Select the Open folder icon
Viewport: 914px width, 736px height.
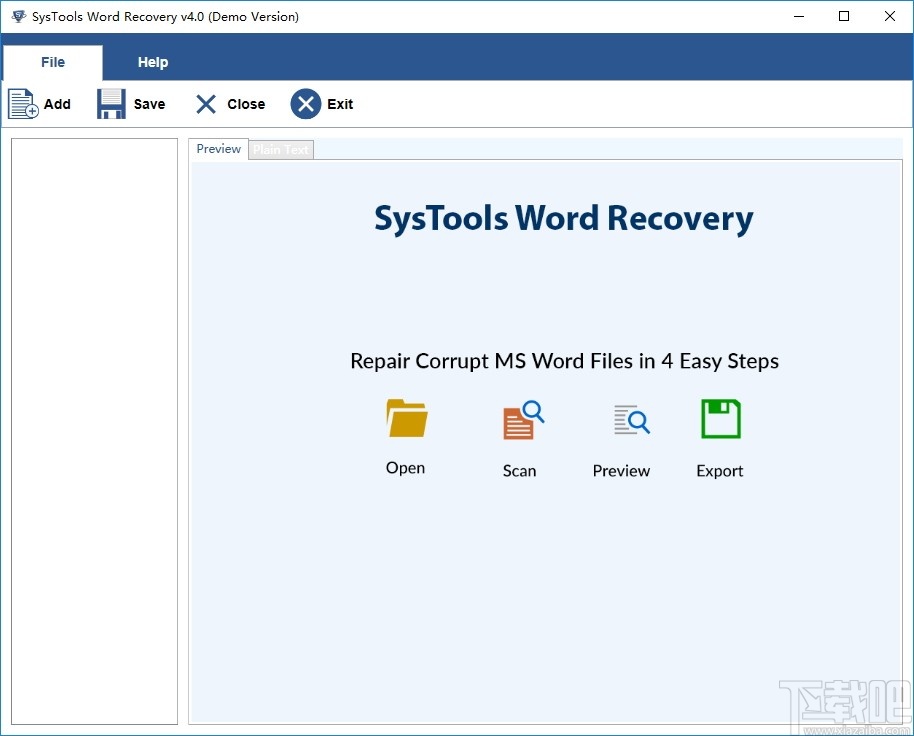(x=405, y=418)
